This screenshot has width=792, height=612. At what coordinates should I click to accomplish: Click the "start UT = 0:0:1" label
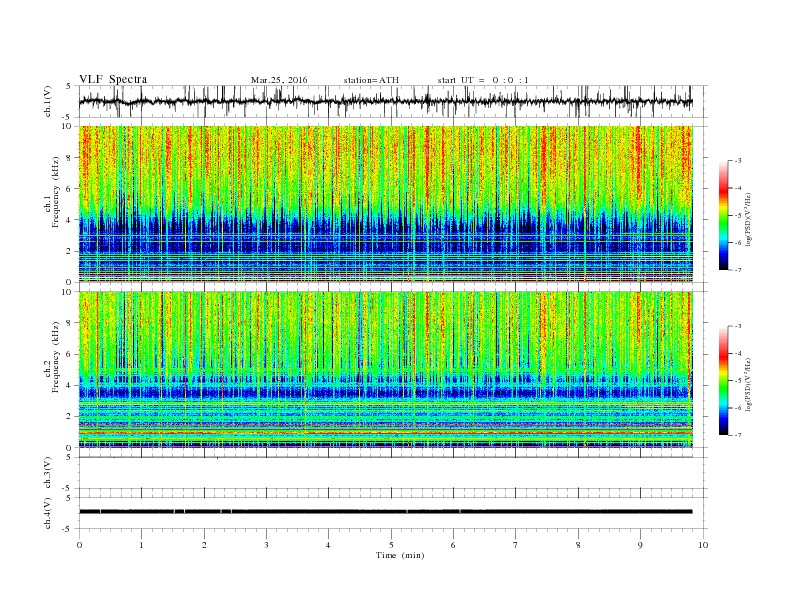coord(483,80)
